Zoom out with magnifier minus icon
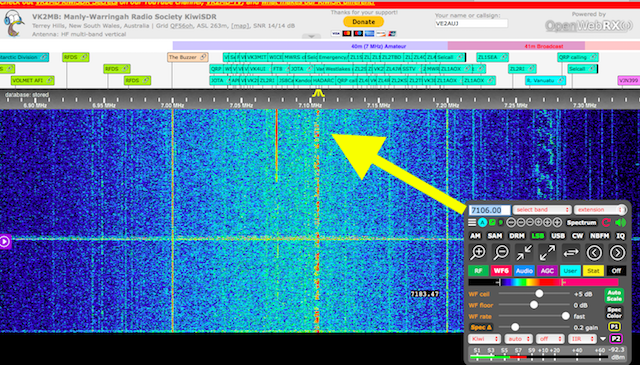 click(501, 253)
